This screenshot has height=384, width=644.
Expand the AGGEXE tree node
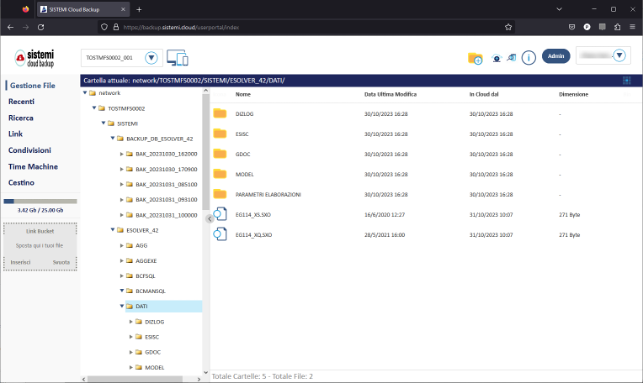(x=122, y=261)
